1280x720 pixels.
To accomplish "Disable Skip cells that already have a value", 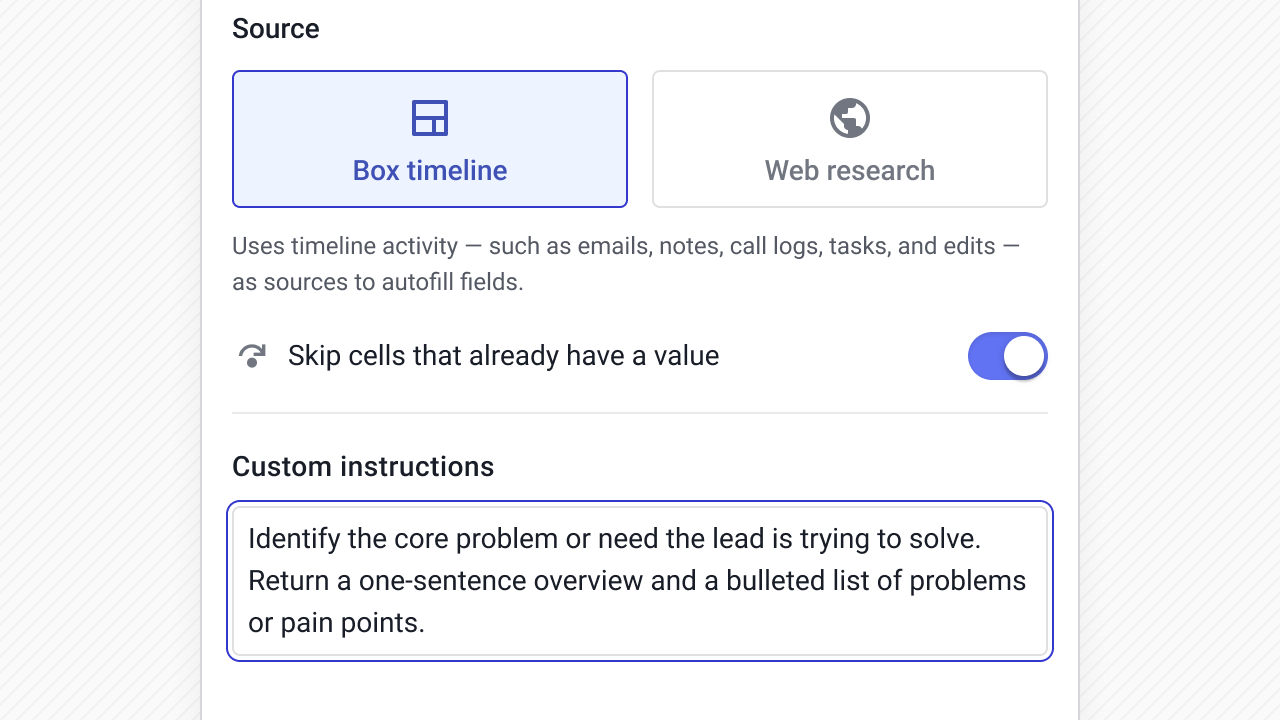I will pyautogui.click(x=1008, y=355).
